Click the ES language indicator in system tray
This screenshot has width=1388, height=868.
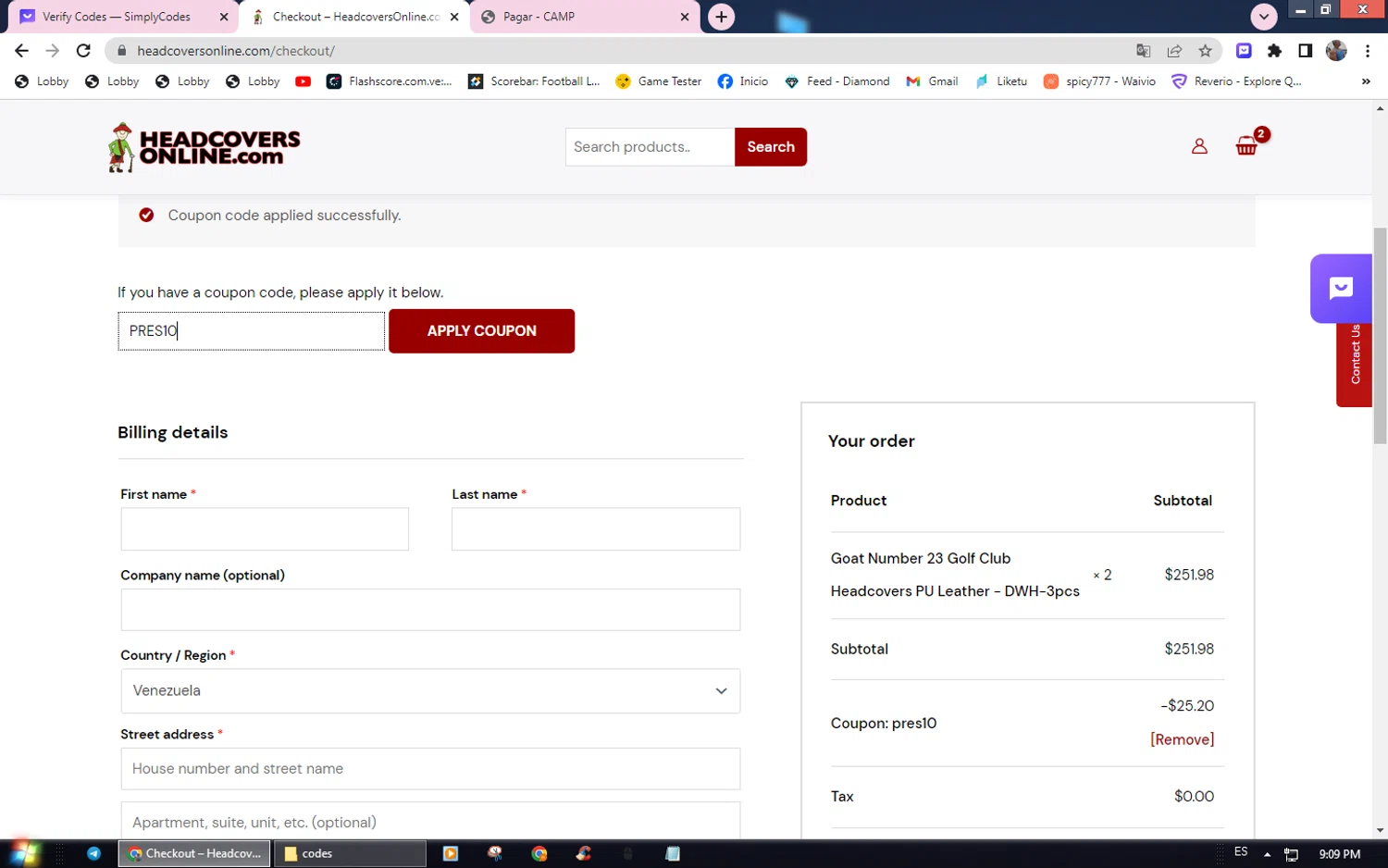pos(1241,852)
